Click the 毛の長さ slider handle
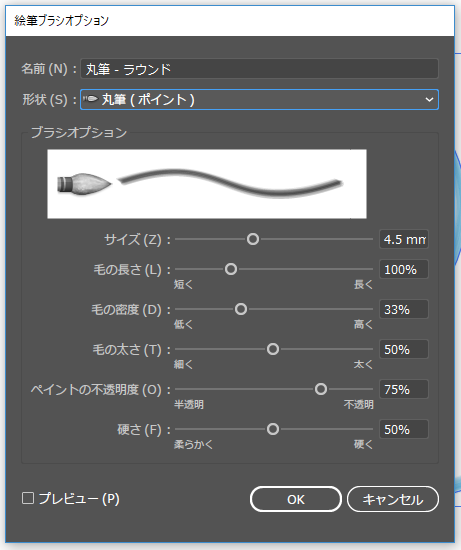The image size is (461, 550). click(231, 269)
